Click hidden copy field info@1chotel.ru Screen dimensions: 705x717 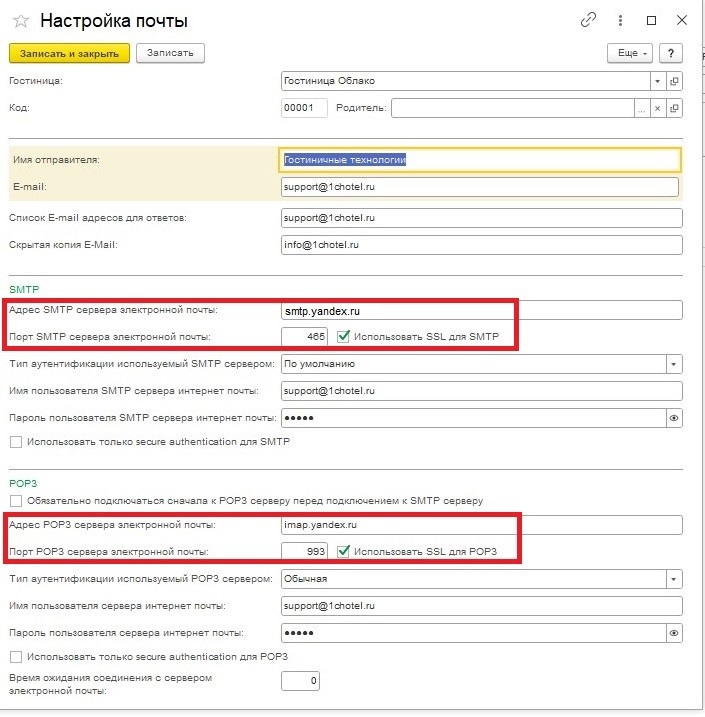point(481,245)
